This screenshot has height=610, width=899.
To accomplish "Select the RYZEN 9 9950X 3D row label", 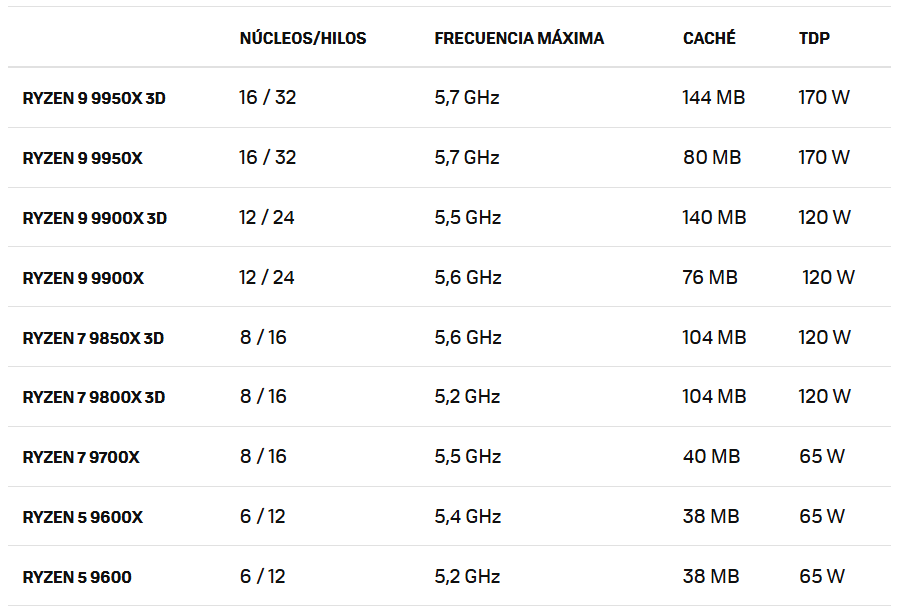I will [x=94, y=98].
